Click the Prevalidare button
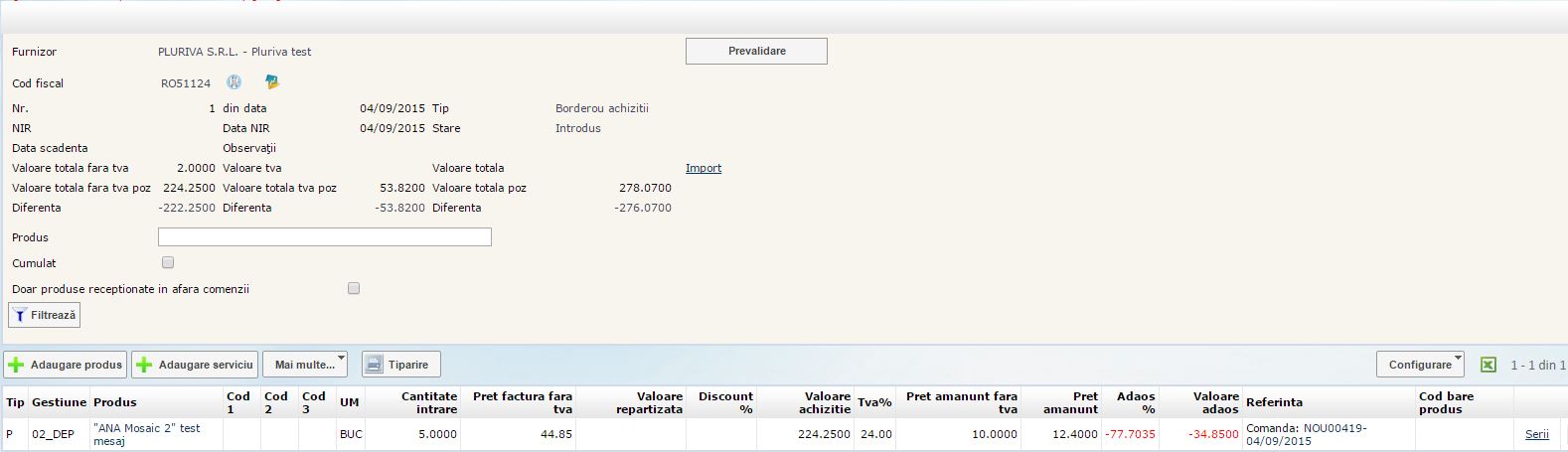 coord(756,52)
